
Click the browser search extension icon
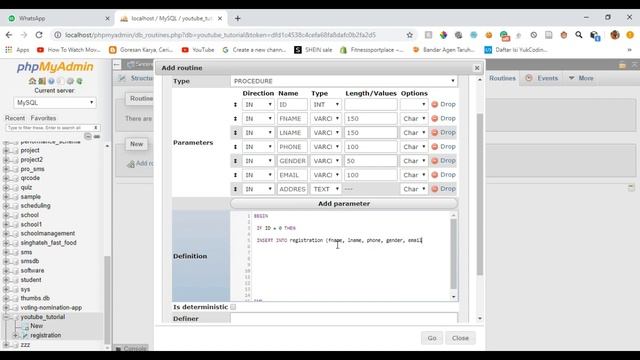[579, 35]
